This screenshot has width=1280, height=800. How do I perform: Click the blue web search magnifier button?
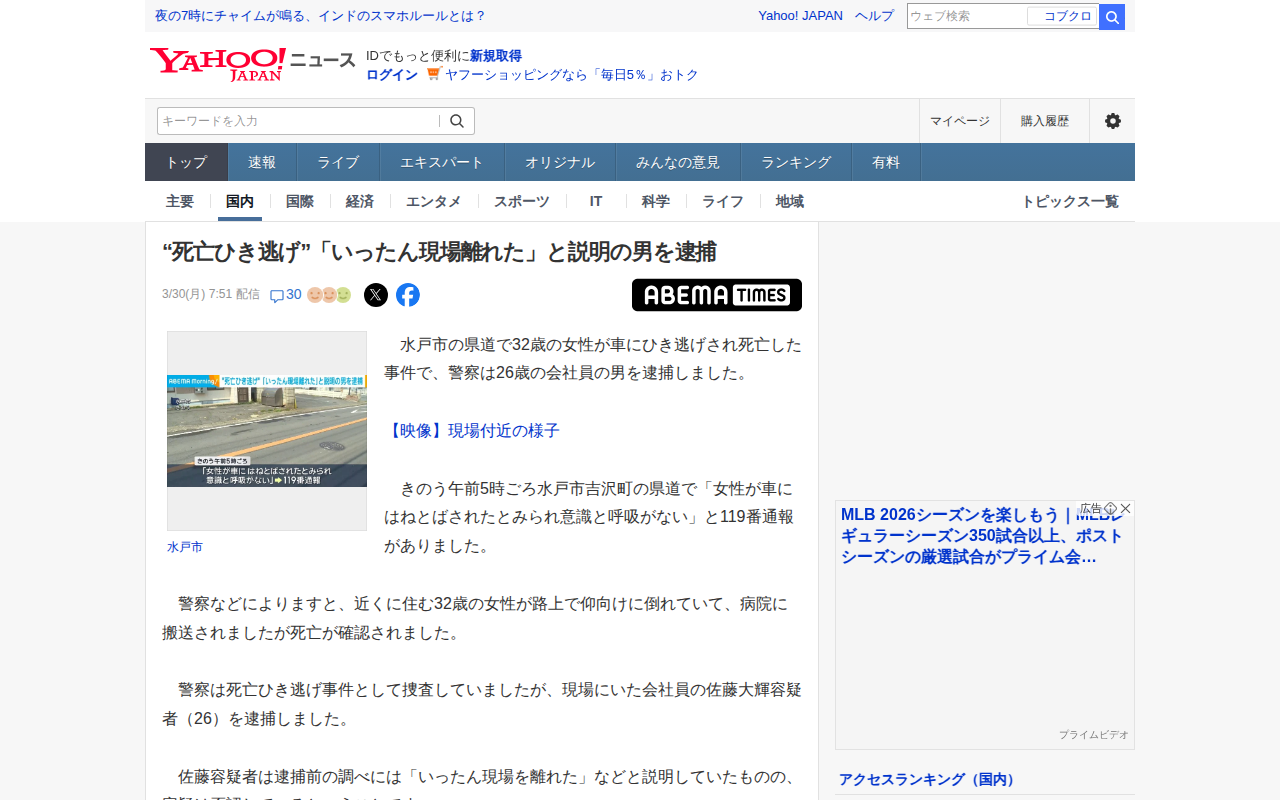point(1112,17)
